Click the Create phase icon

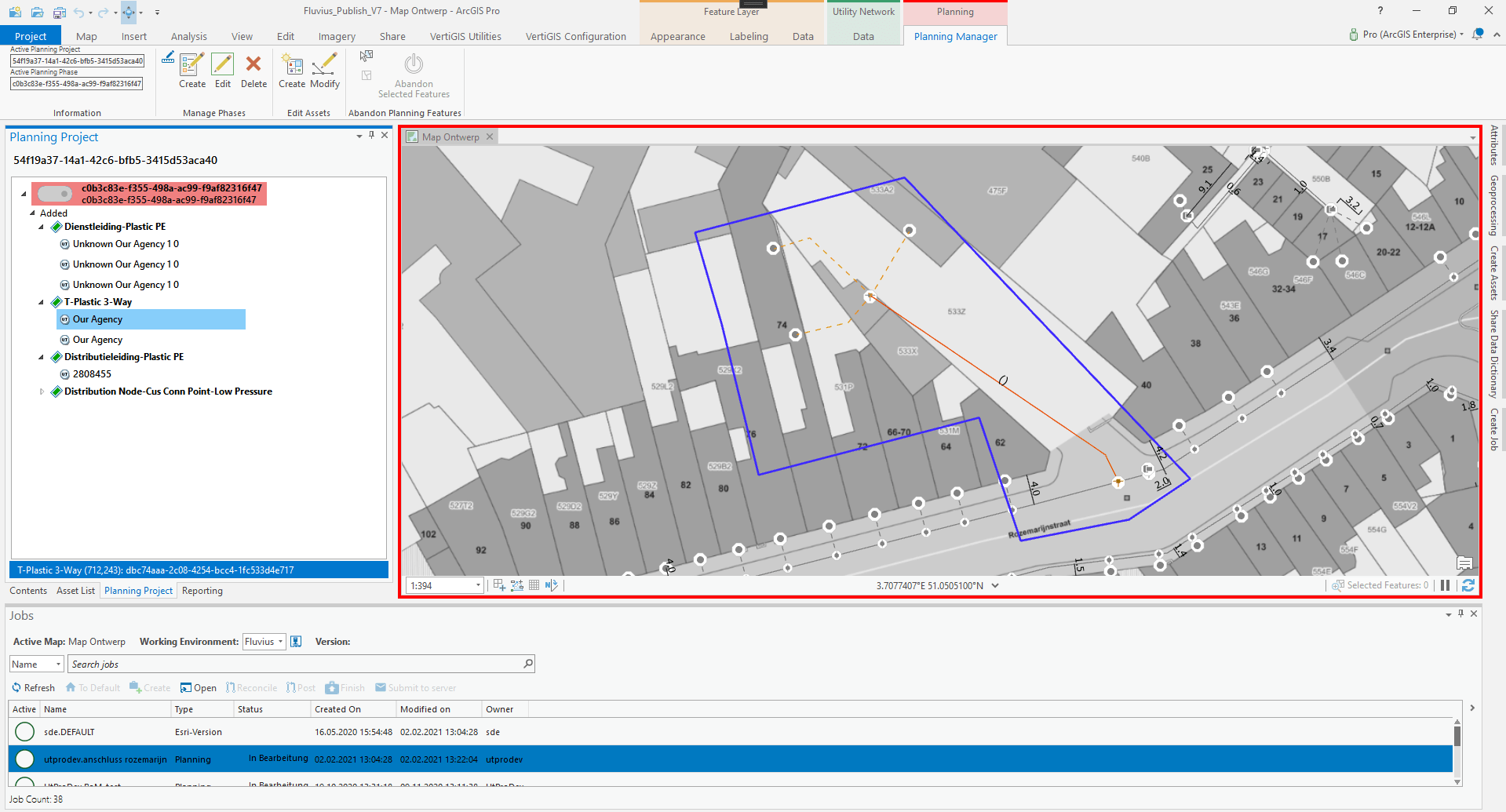tap(191, 65)
